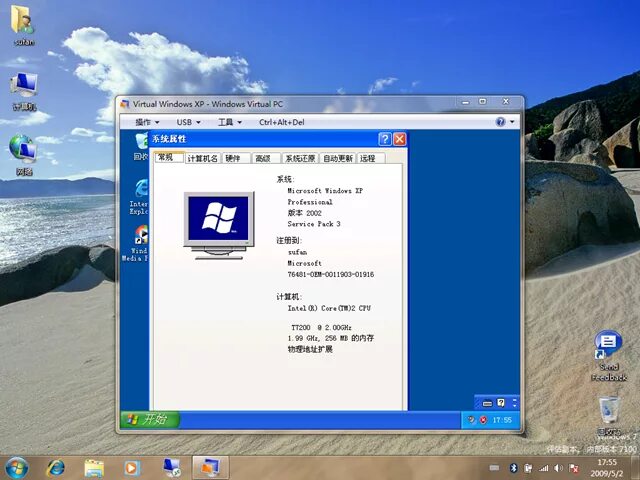The height and width of the screenshot is (480, 640).
Task: Close the 系统属性 dialog
Action: [x=400, y=139]
